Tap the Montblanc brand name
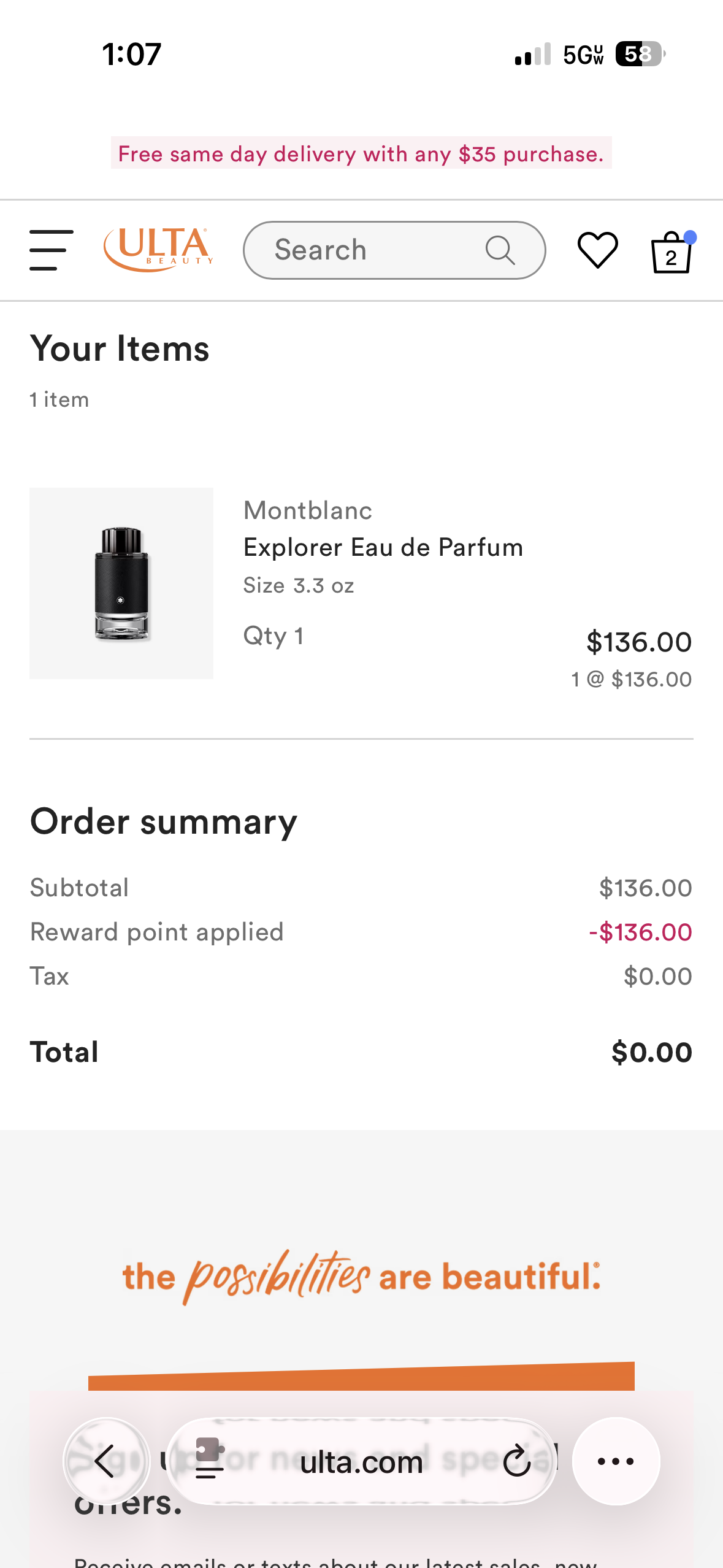Image resolution: width=723 pixels, height=1568 pixels. [x=308, y=510]
